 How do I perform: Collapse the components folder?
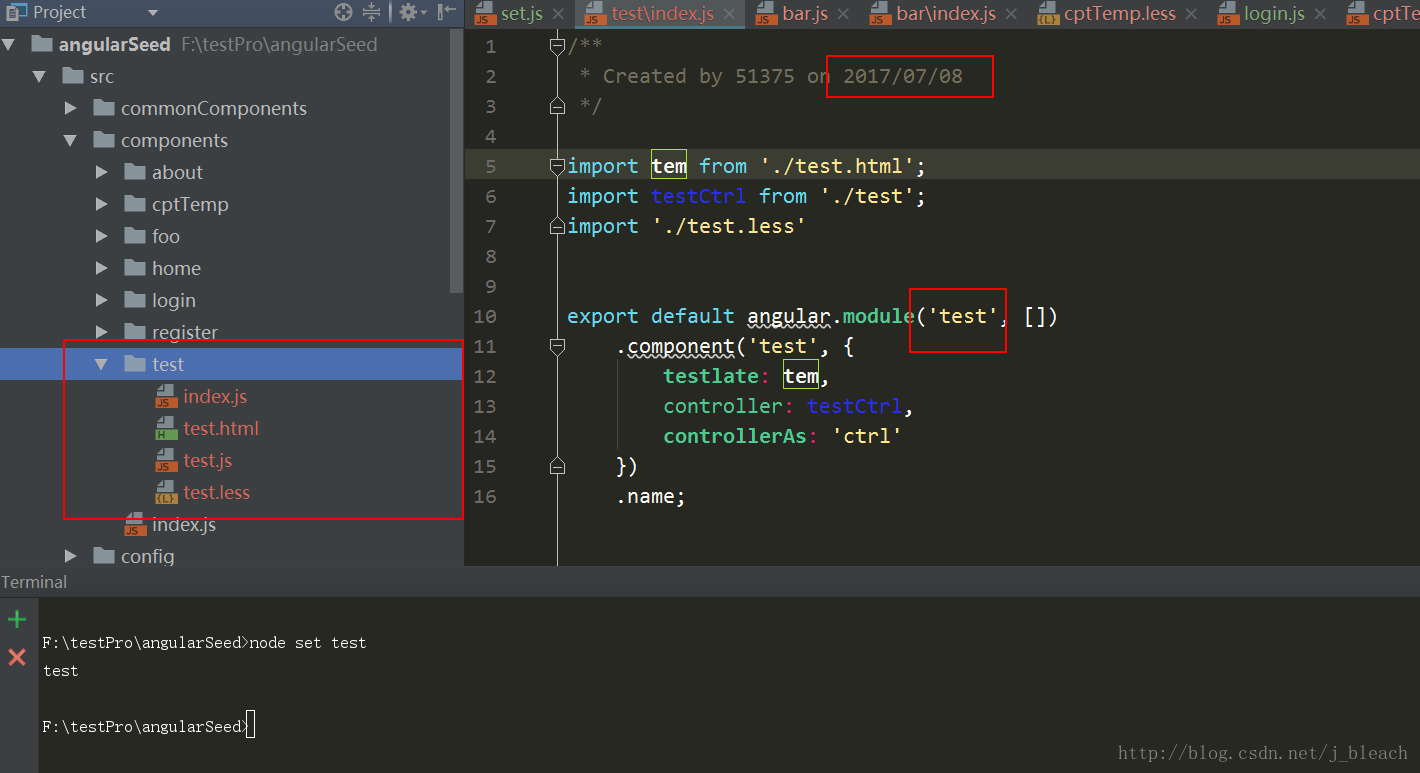click(70, 141)
